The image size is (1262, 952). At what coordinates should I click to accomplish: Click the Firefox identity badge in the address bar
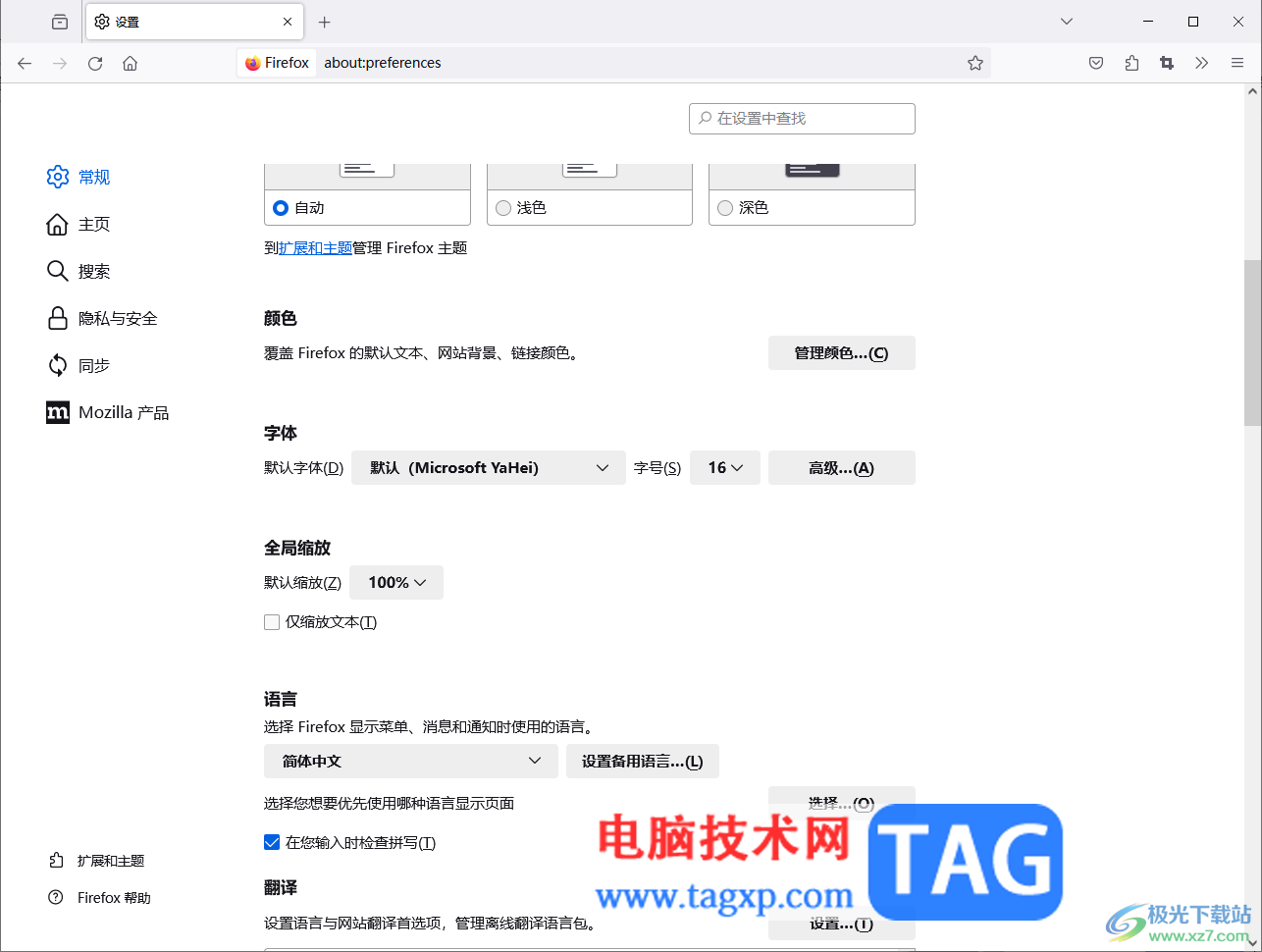[277, 63]
